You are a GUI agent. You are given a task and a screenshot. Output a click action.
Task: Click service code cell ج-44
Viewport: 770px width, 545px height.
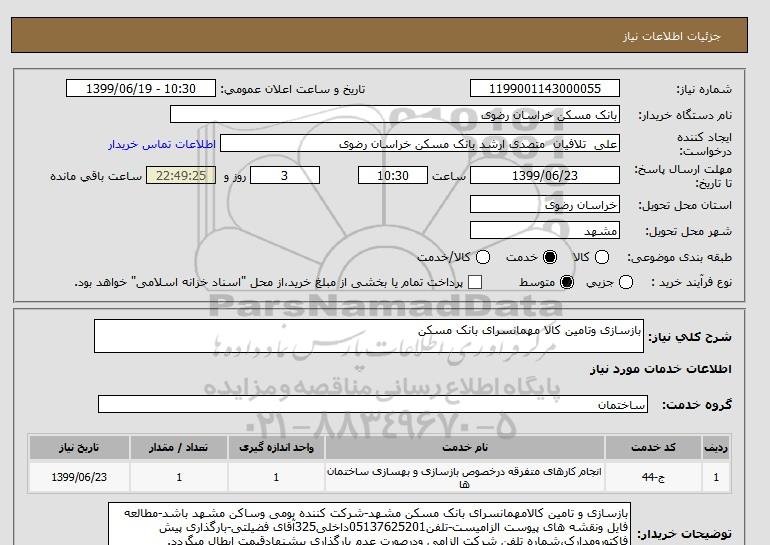coord(653,477)
